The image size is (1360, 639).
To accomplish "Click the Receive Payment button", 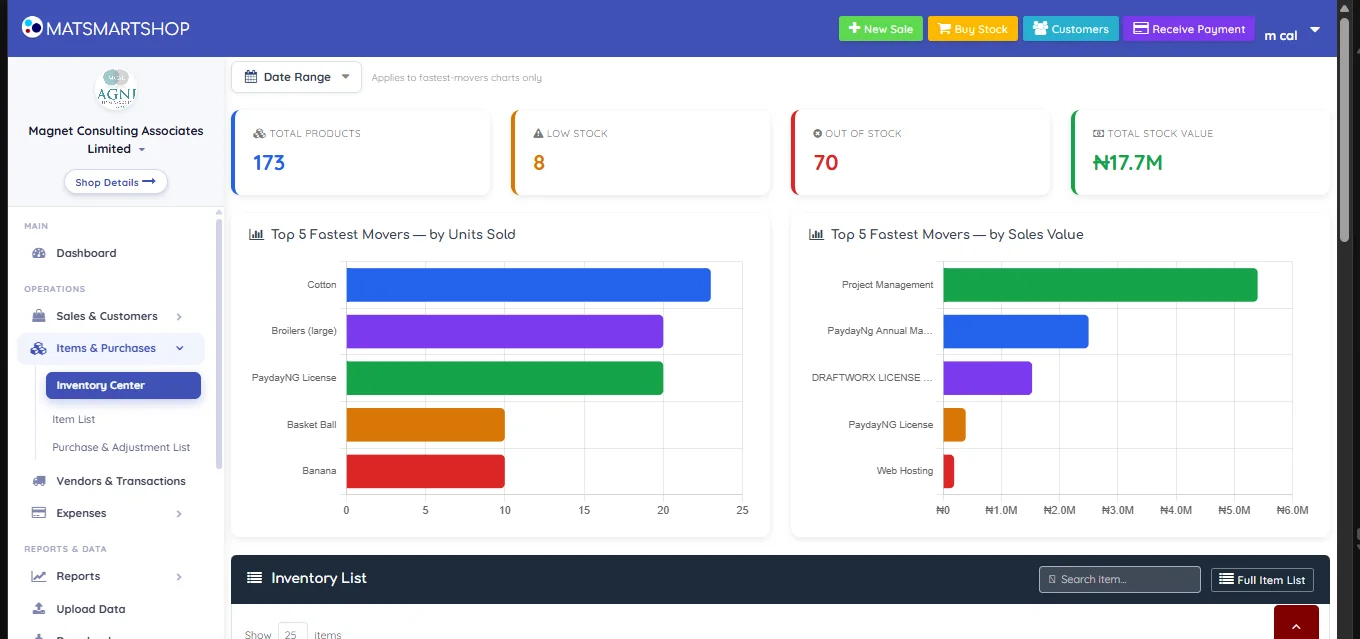I will pos(1189,29).
